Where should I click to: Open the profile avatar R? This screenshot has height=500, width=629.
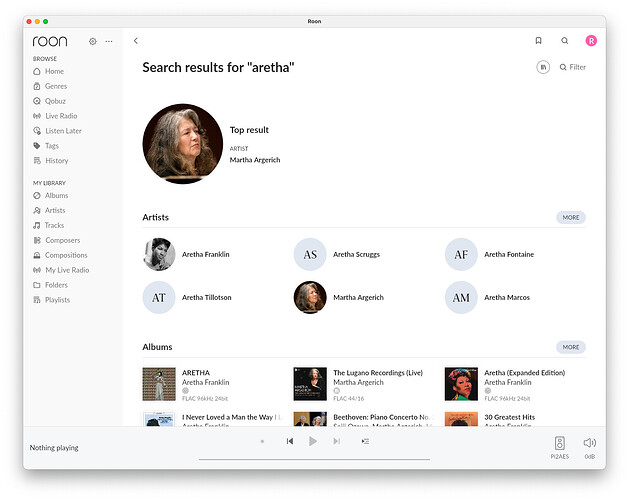pyautogui.click(x=591, y=41)
